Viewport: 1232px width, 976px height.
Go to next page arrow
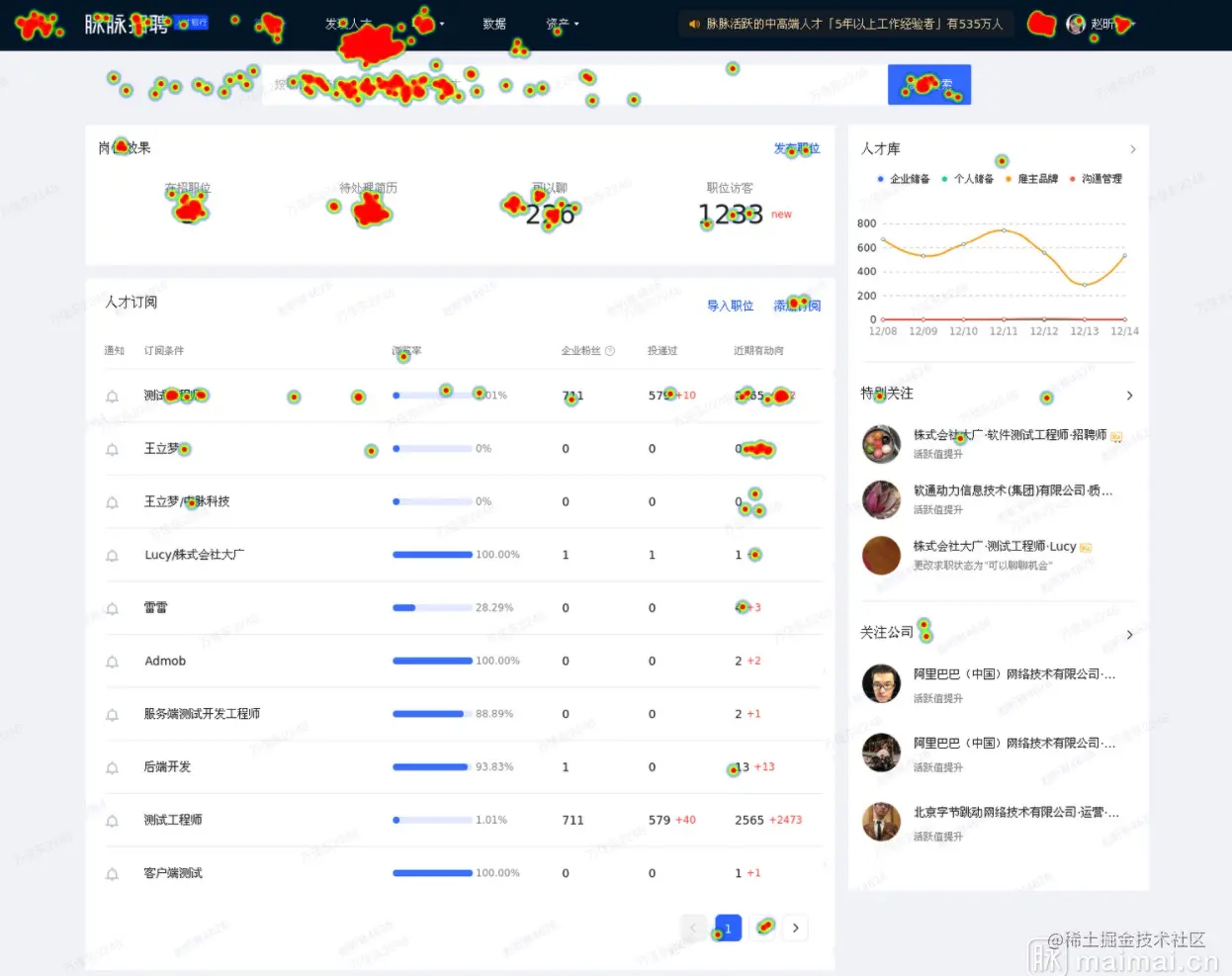(x=796, y=928)
